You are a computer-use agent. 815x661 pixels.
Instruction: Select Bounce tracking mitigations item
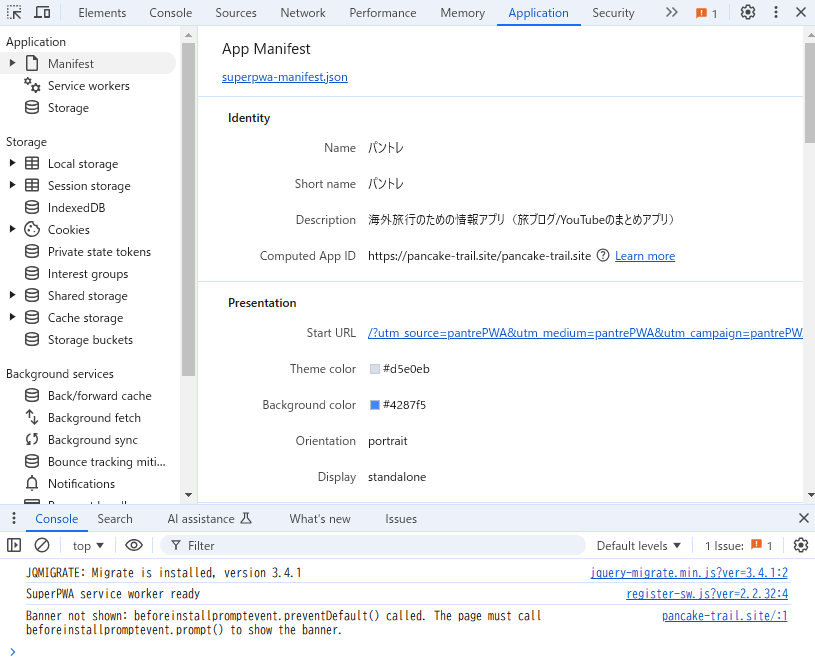coord(107,462)
